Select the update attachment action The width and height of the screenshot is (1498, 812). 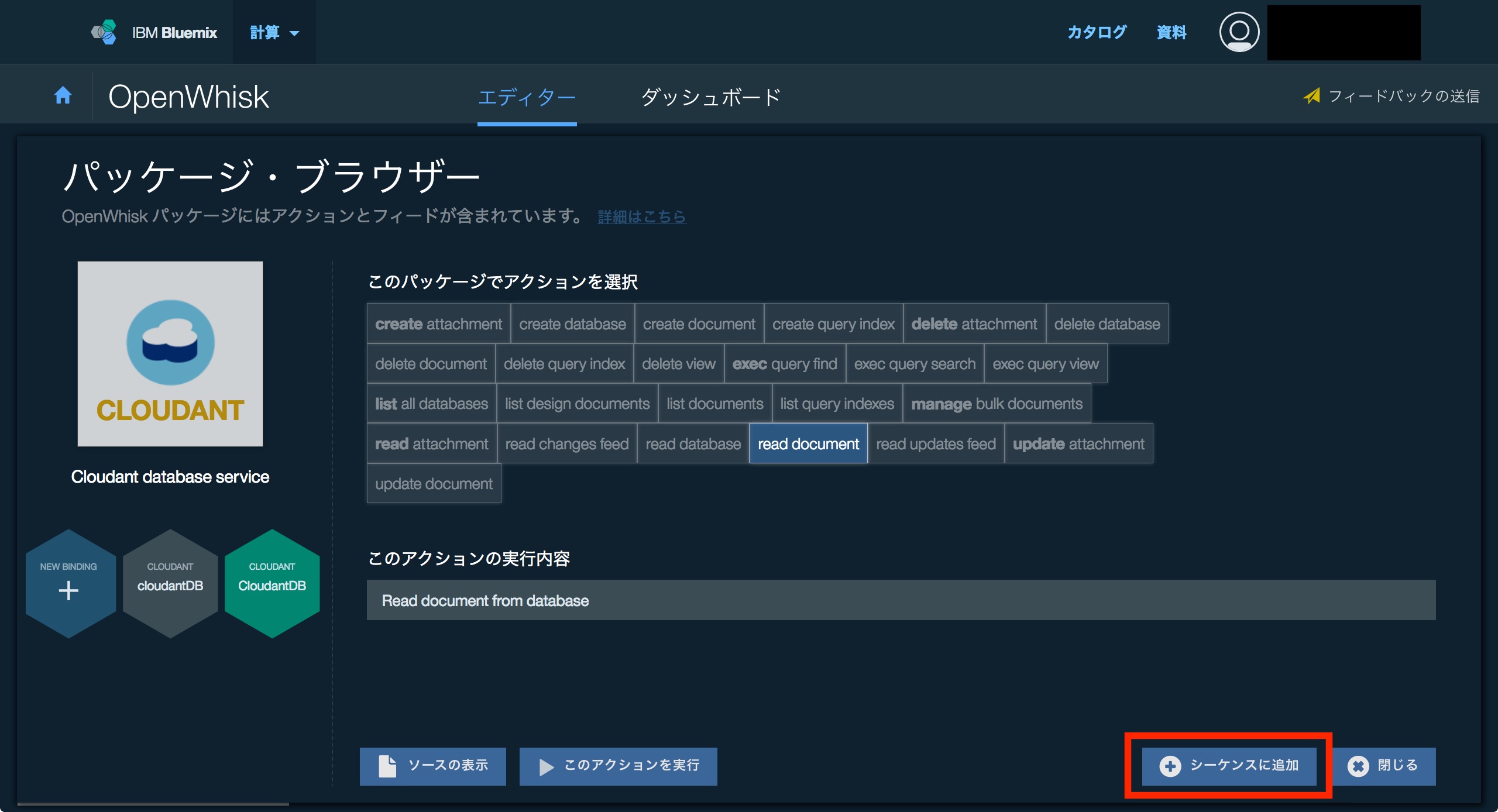pyautogui.click(x=1079, y=443)
